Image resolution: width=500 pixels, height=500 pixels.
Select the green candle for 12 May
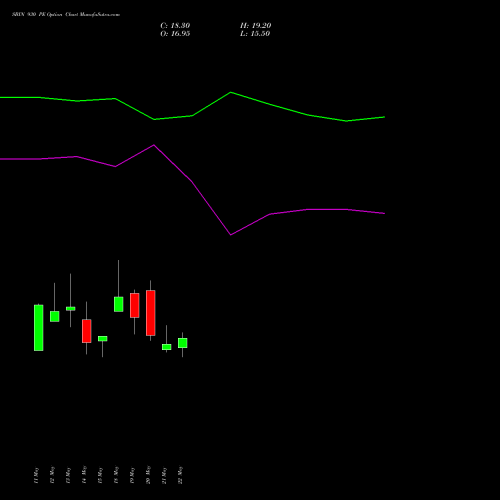tap(55, 316)
